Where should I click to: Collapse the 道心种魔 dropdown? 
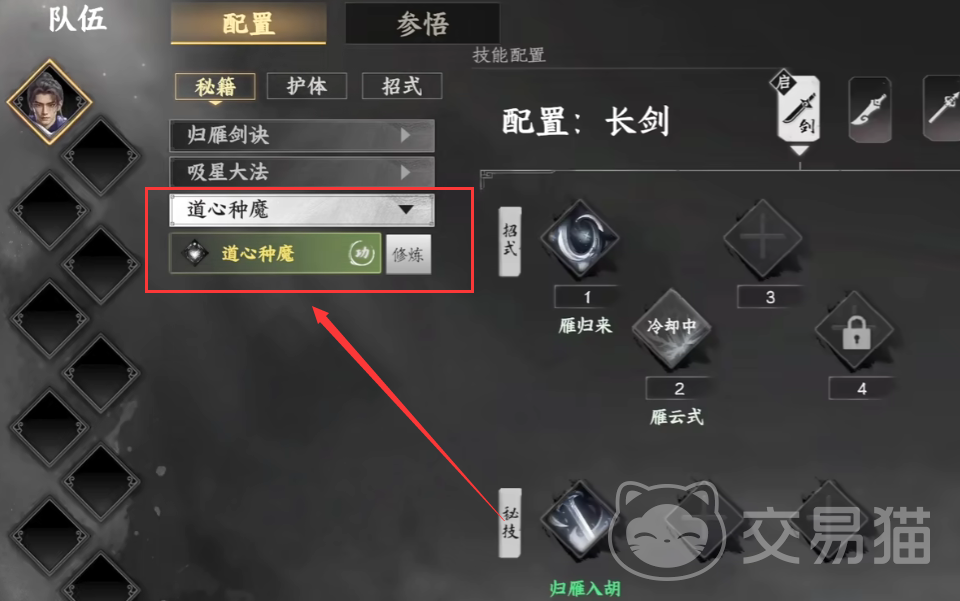(302, 210)
